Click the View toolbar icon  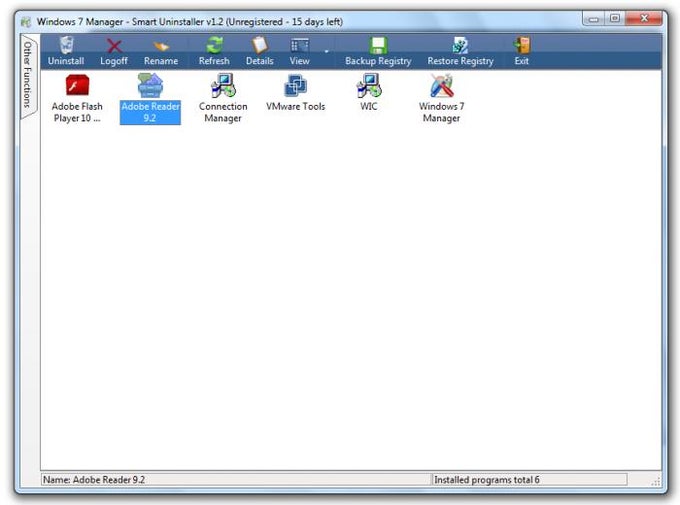point(300,46)
